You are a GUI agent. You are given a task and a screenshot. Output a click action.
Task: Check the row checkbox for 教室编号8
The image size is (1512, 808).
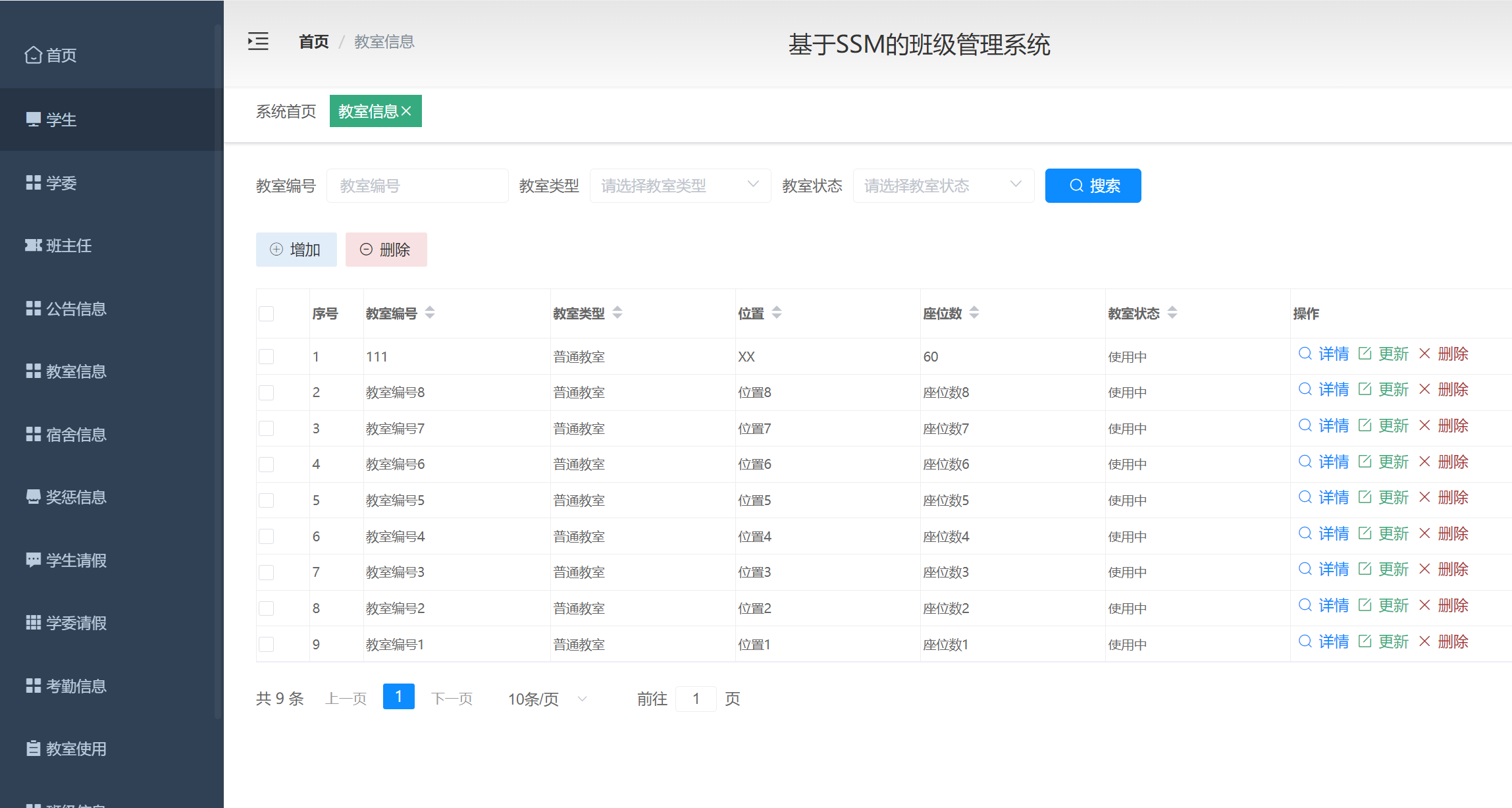tap(266, 392)
